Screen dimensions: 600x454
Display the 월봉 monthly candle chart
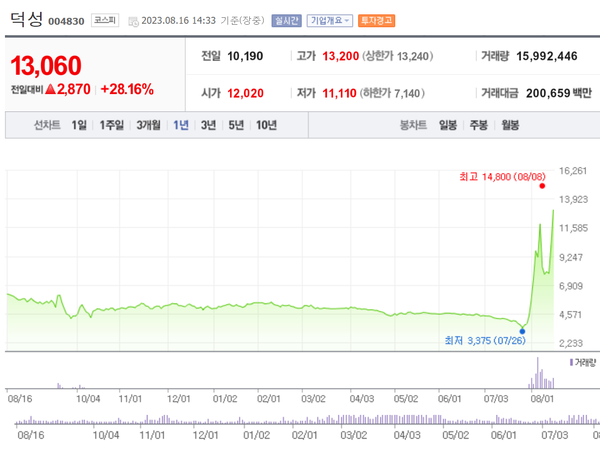click(510, 125)
